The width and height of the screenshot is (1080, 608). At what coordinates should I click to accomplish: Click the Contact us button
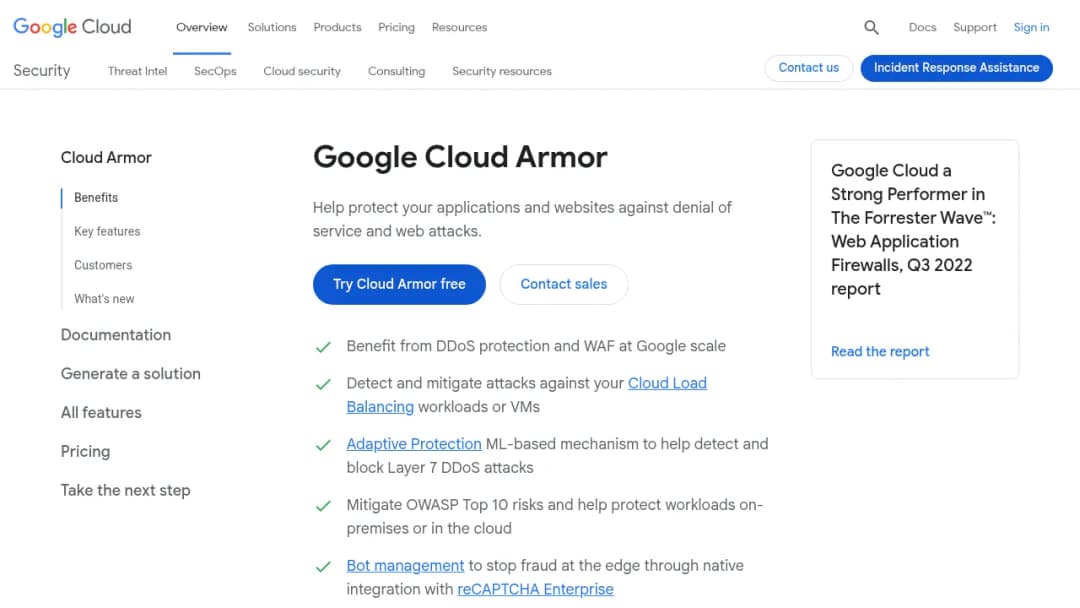coord(809,68)
